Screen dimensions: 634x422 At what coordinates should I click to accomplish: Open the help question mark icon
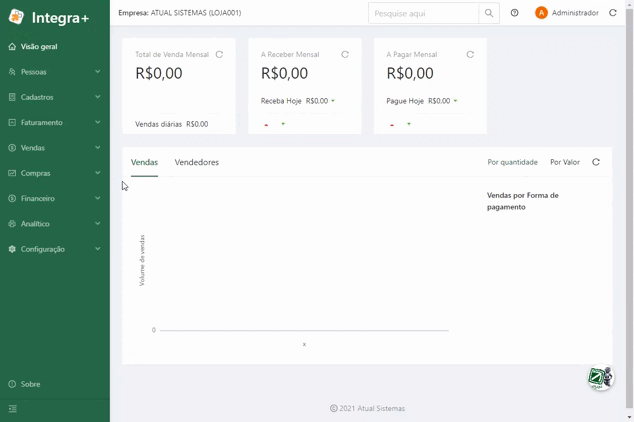(514, 13)
